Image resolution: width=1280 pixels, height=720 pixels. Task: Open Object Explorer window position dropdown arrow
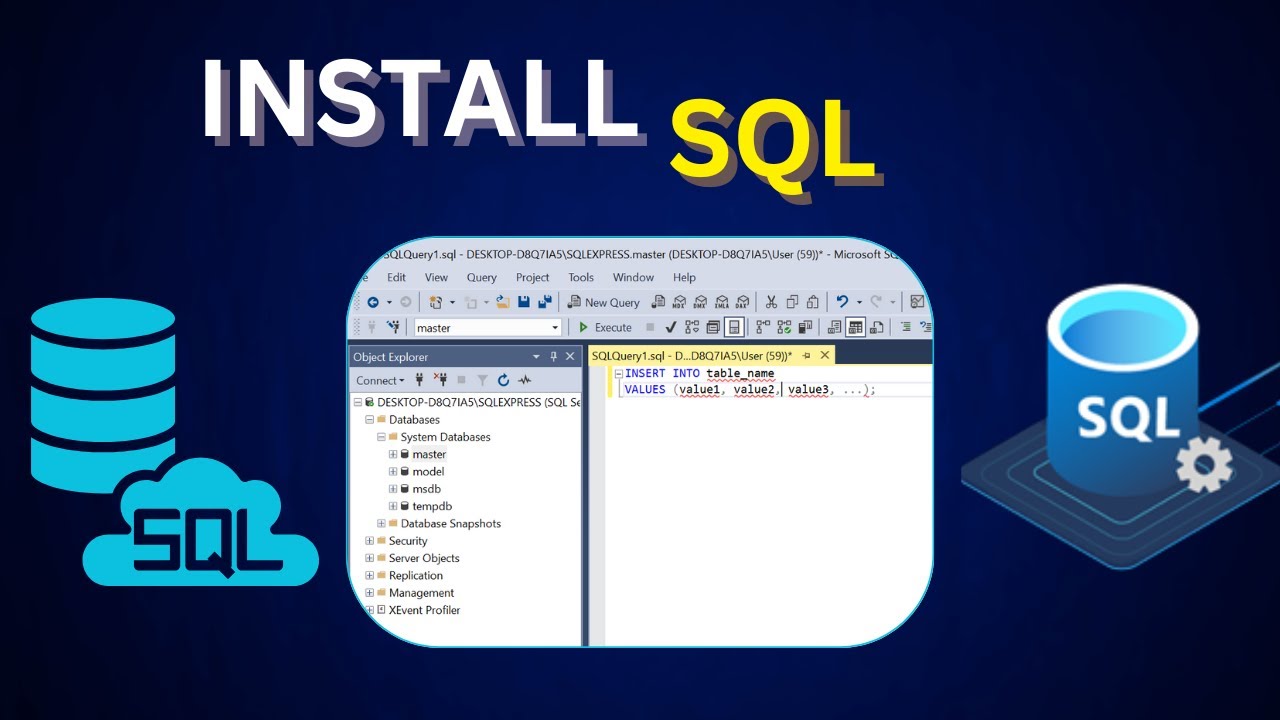(536, 357)
